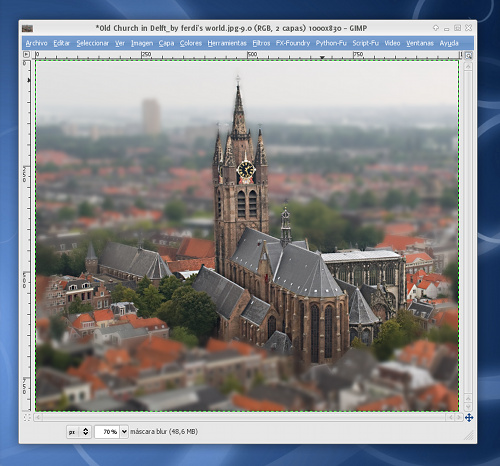The width and height of the screenshot is (500, 466).
Task: Open the Herramientas menu
Action: pos(227,43)
